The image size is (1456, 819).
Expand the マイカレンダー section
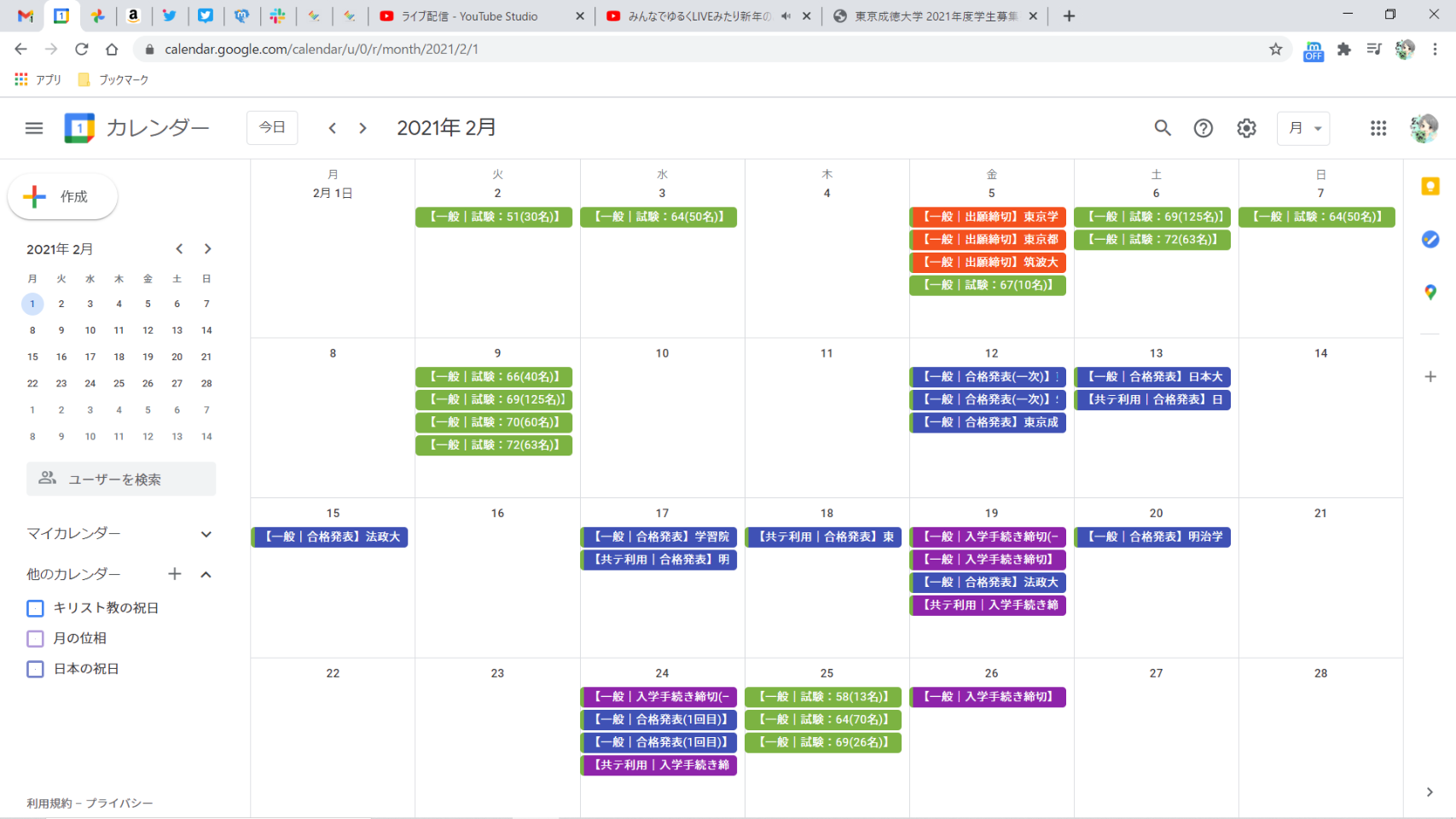(x=206, y=534)
